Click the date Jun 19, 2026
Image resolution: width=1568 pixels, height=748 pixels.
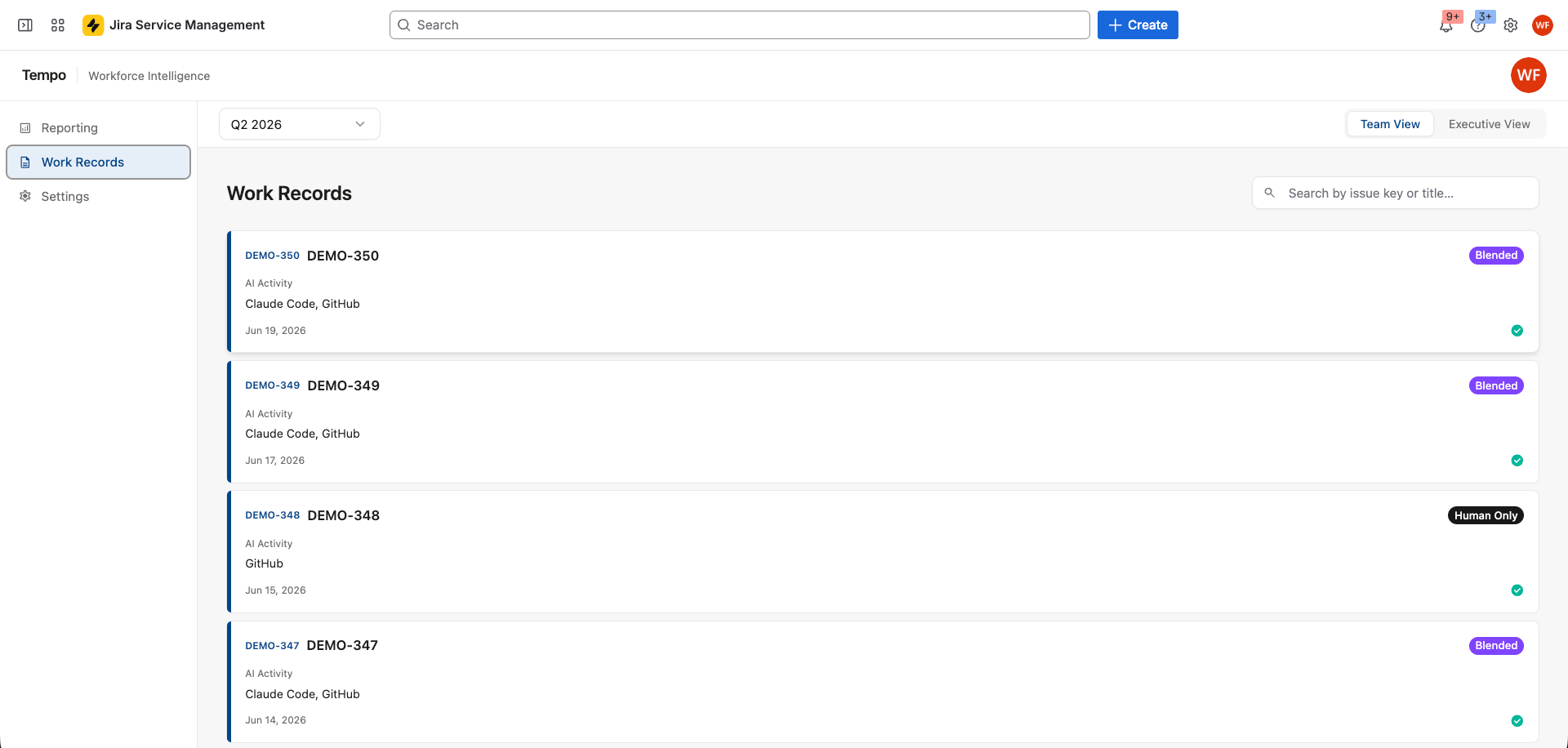point(276,331)
